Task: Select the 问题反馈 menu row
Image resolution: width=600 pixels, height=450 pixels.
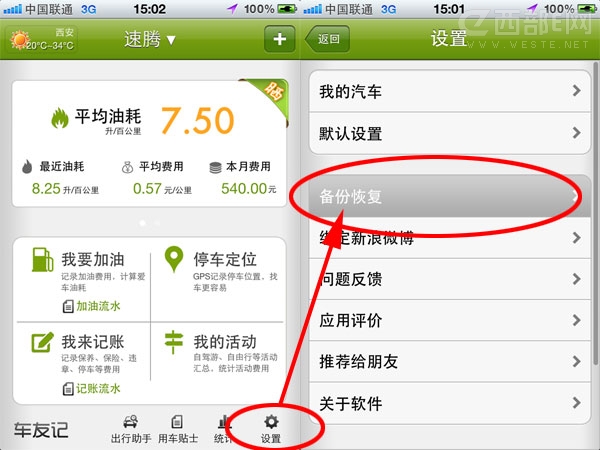Action: pos(450,279)
